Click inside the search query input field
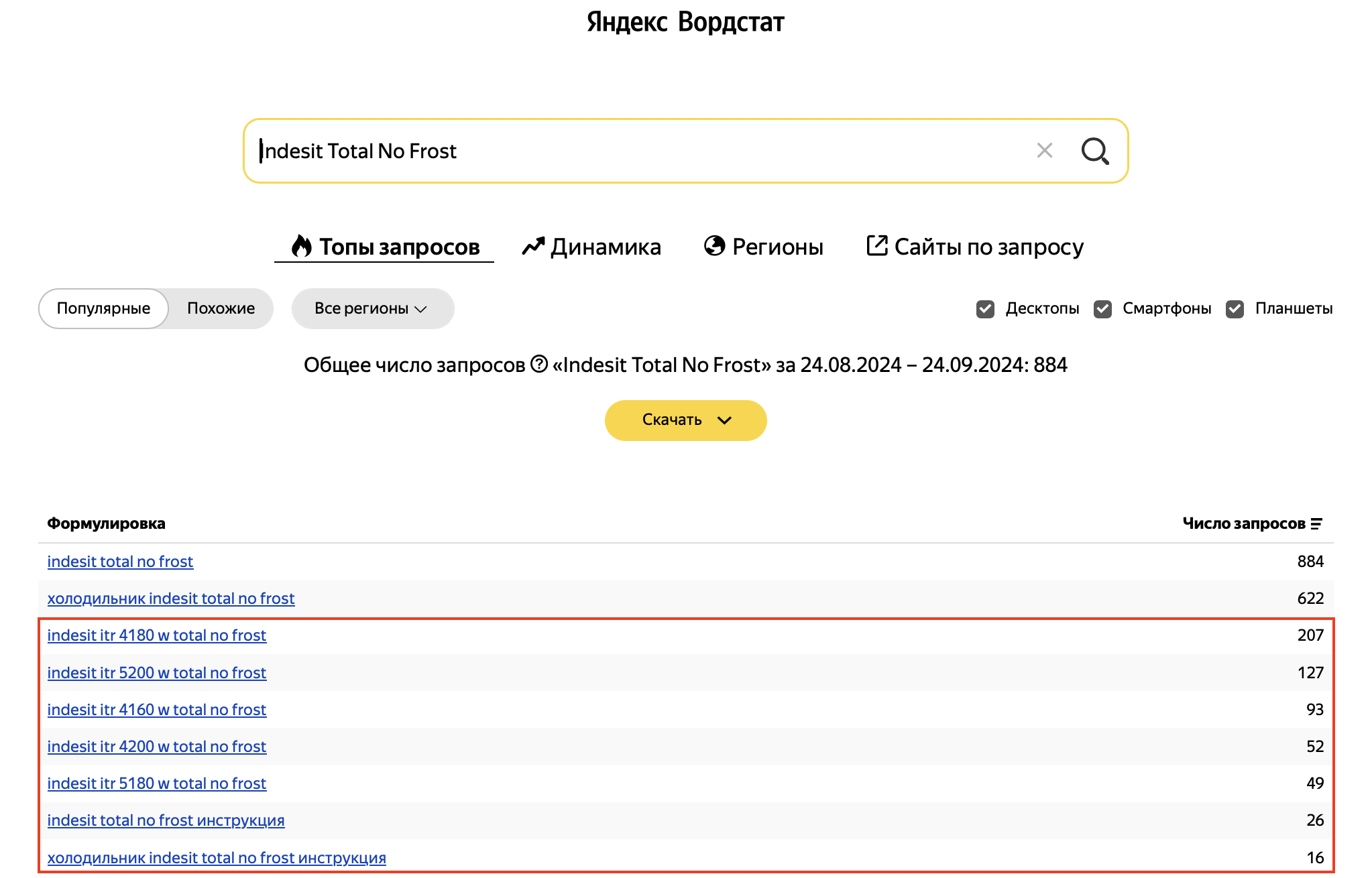 pyautogui.click(x=604, y=151)
